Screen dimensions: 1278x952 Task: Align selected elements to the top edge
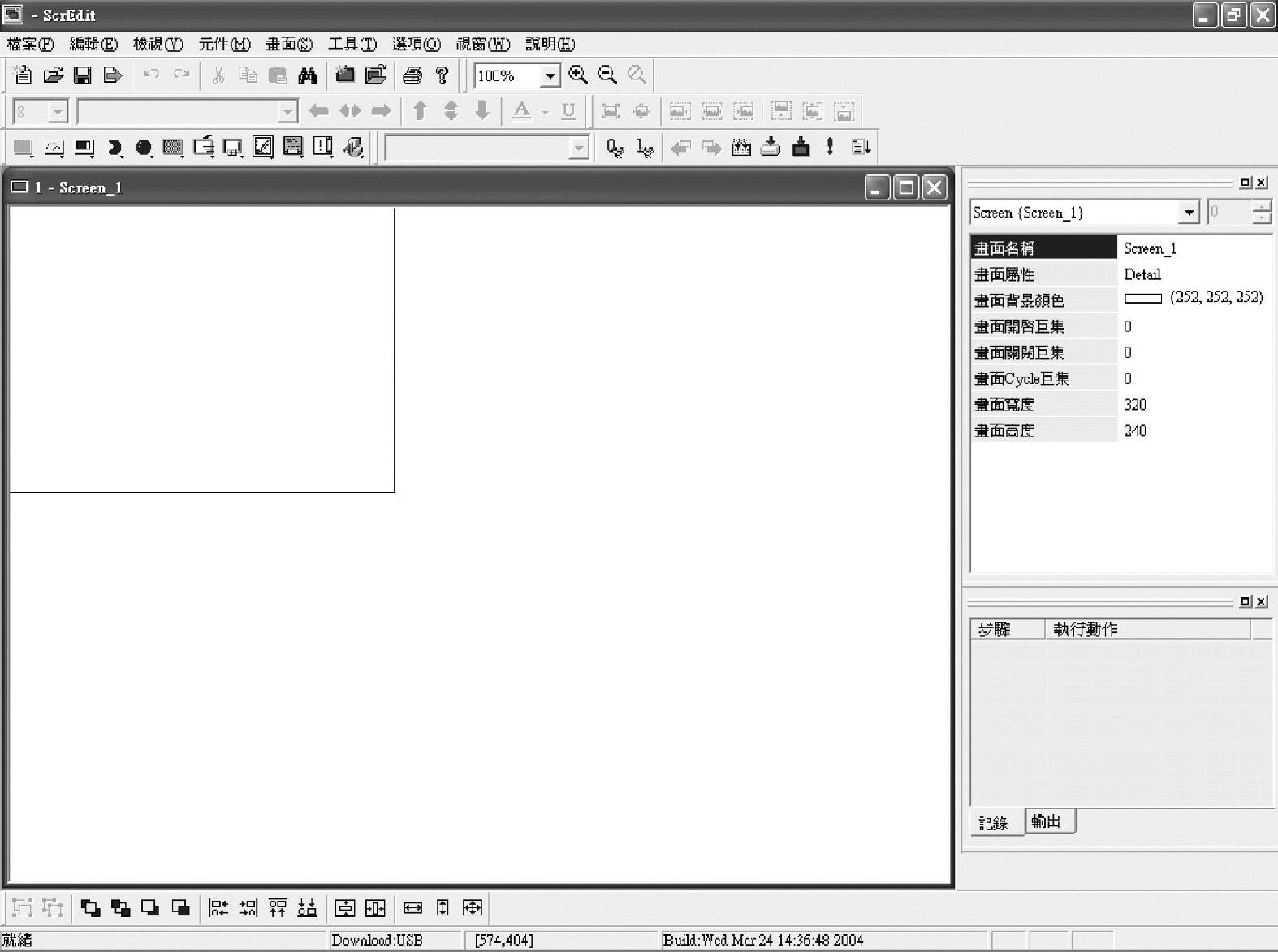pyautogui.click(x=278, y=907)
